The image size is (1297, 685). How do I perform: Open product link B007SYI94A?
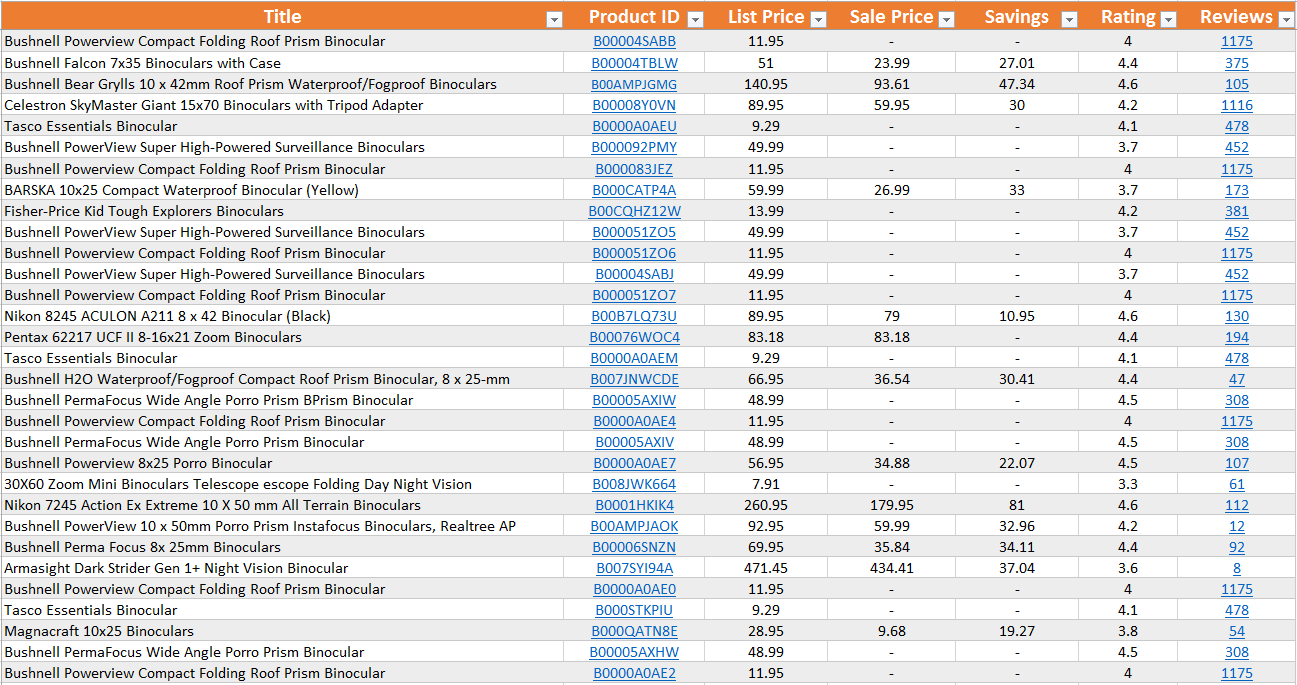point(635,568)
